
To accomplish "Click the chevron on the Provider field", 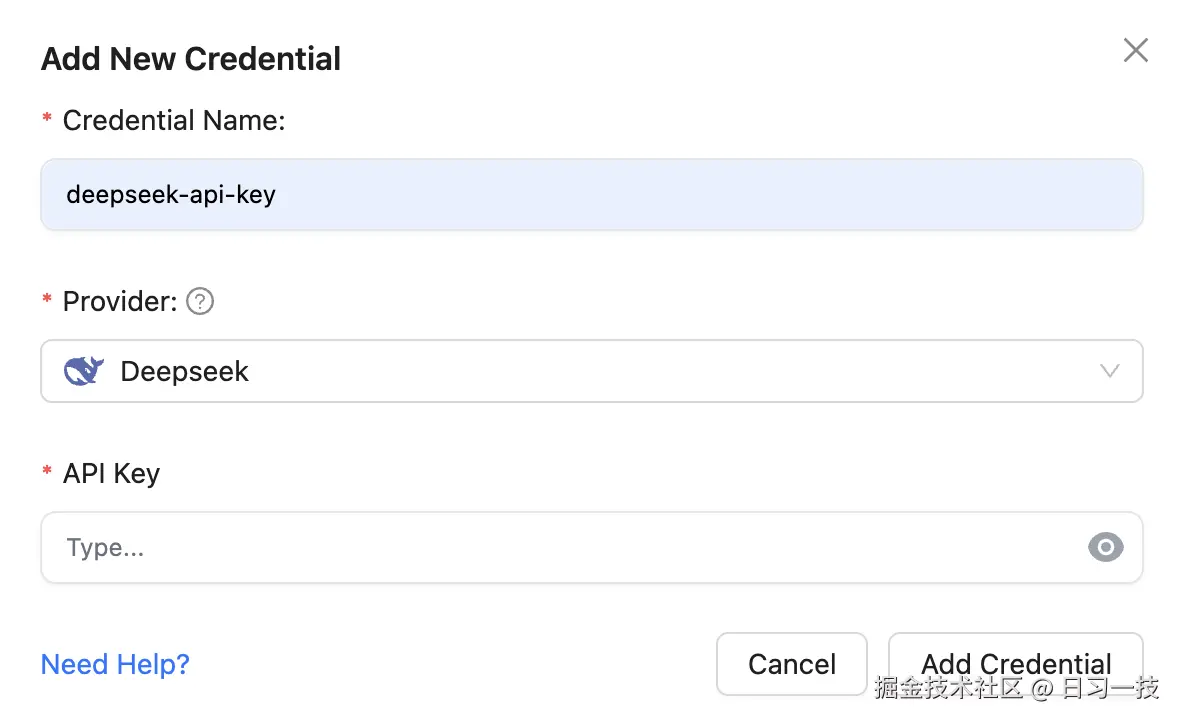I will click(1109, 371).
